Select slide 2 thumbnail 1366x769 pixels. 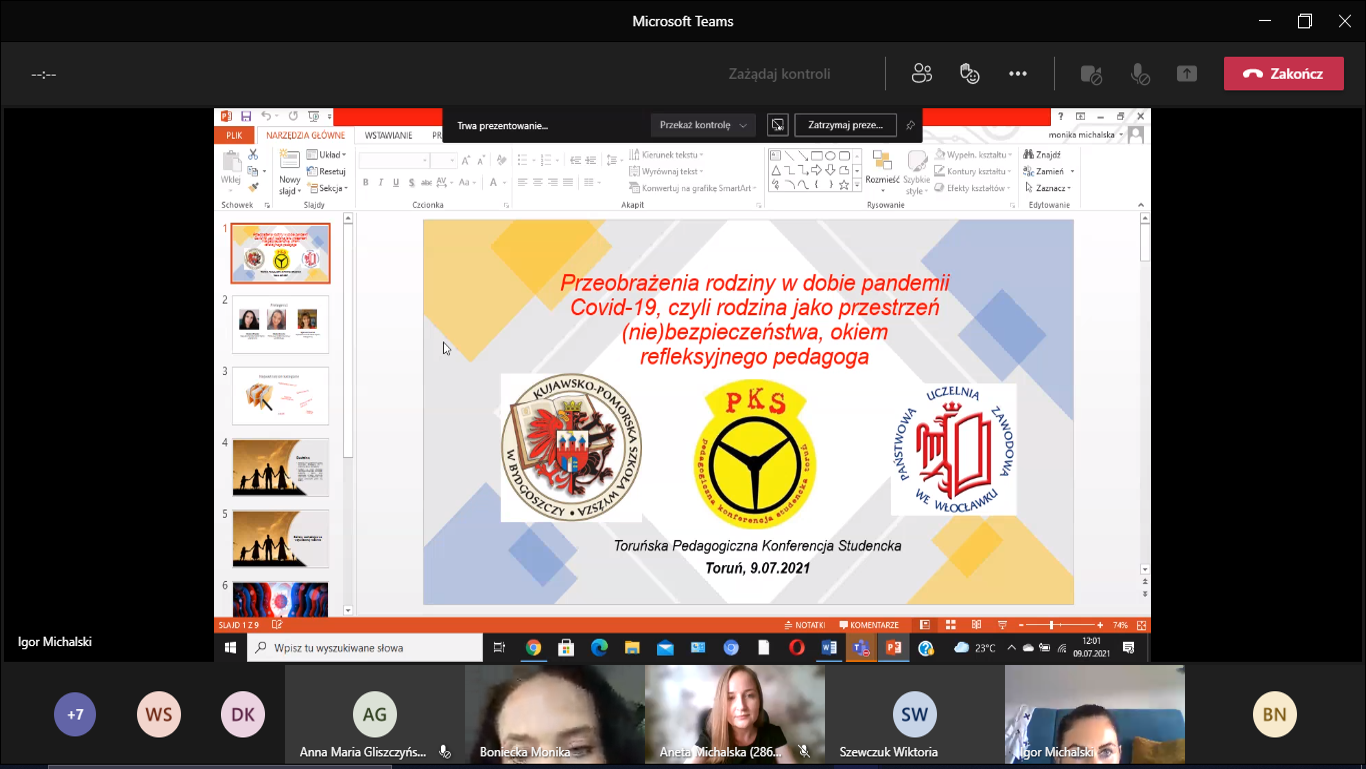tap(280, 324)
